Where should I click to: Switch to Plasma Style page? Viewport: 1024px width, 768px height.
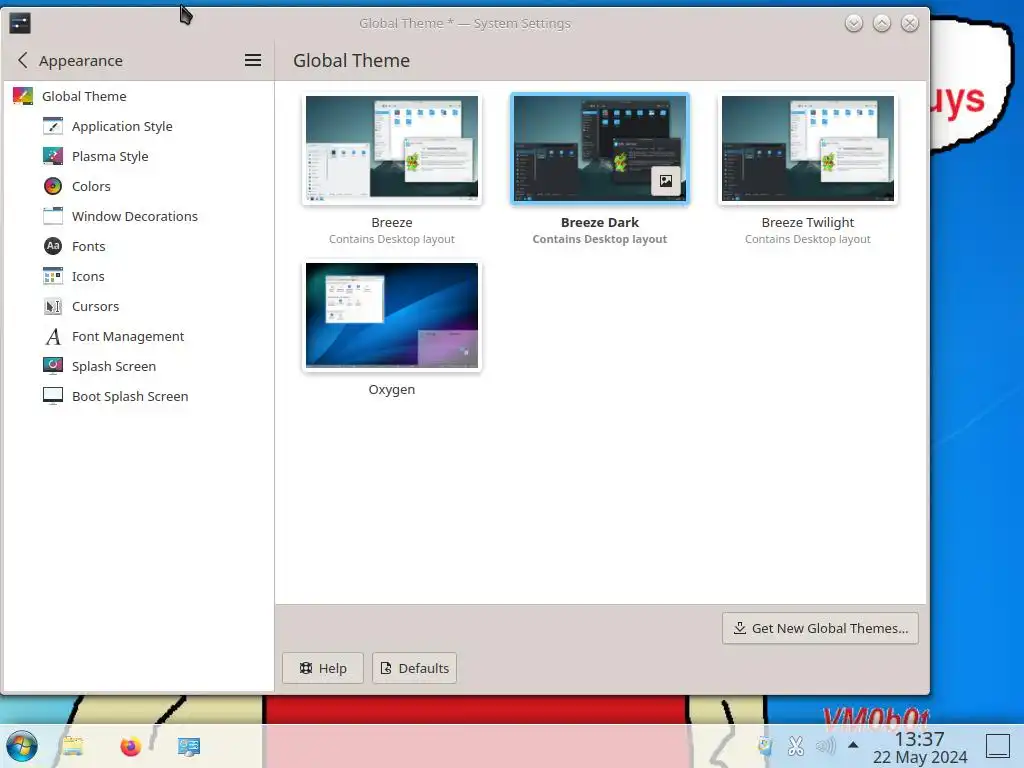[110, 156]
